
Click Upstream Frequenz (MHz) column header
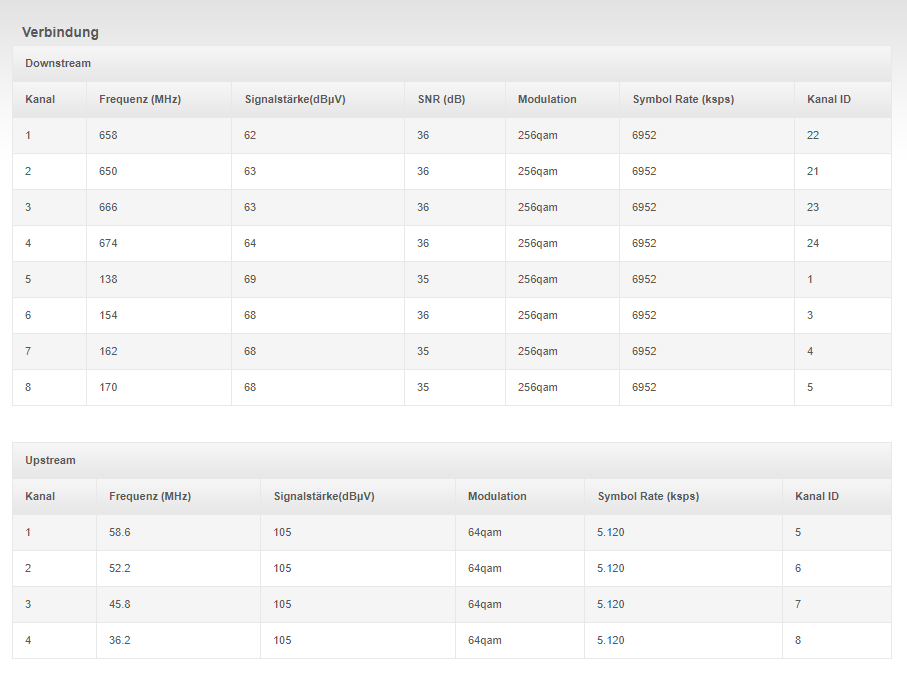click(x=150, y=496)
